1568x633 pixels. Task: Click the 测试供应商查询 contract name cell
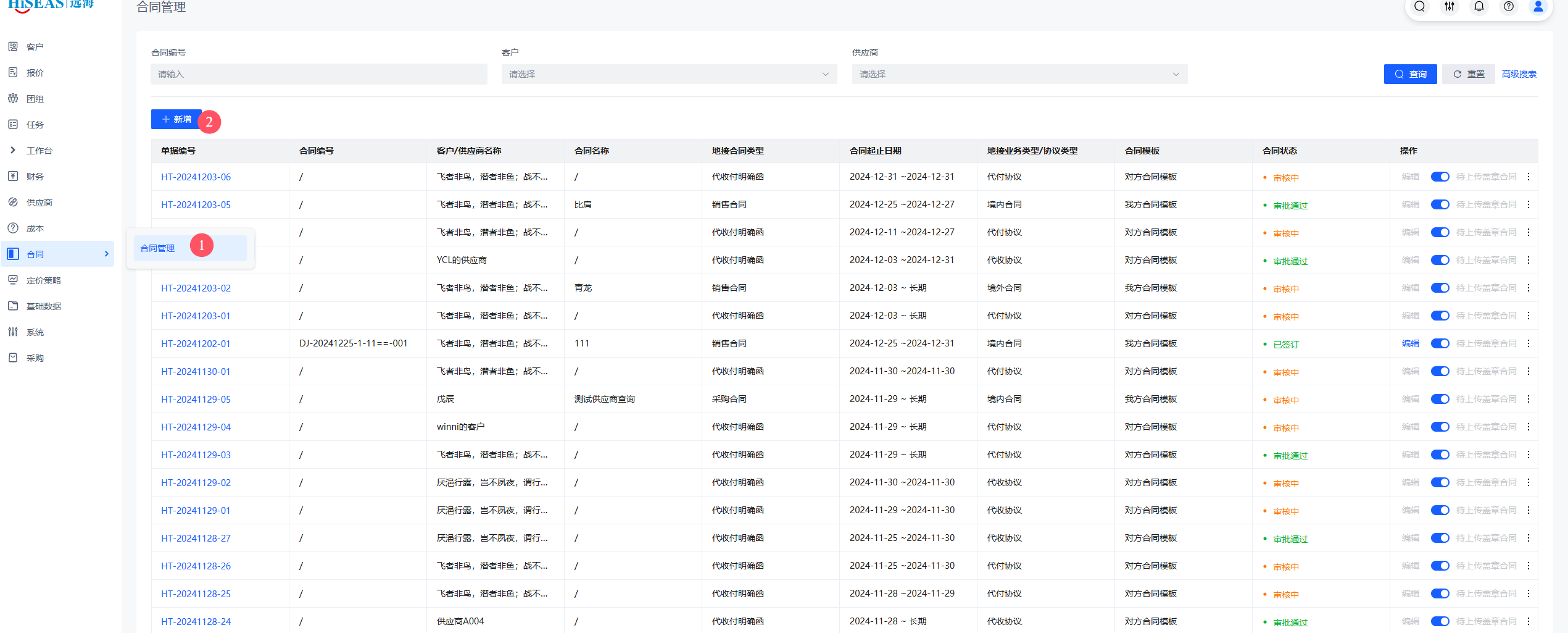[604, 399]
